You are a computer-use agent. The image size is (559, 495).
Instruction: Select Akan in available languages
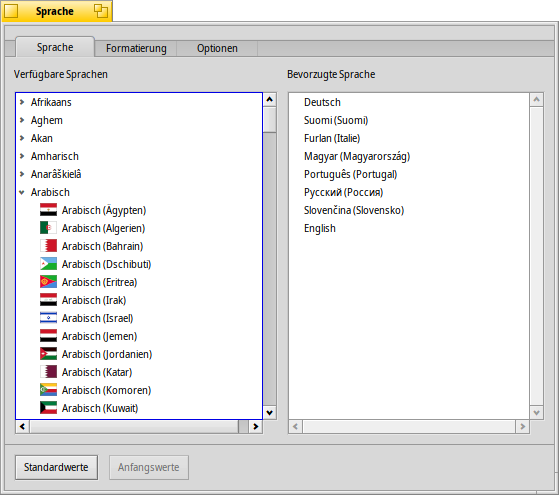pyautogui.click(x=42, y=138)
